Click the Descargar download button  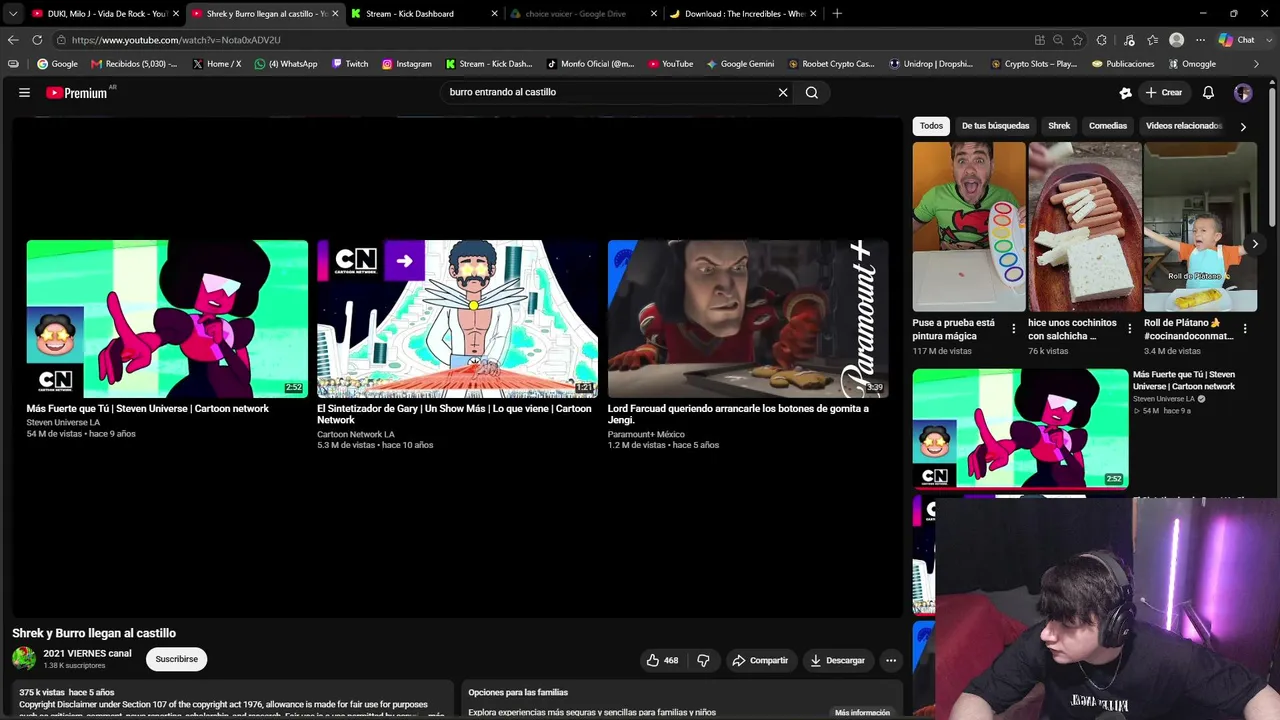click(x=838, y=660)
